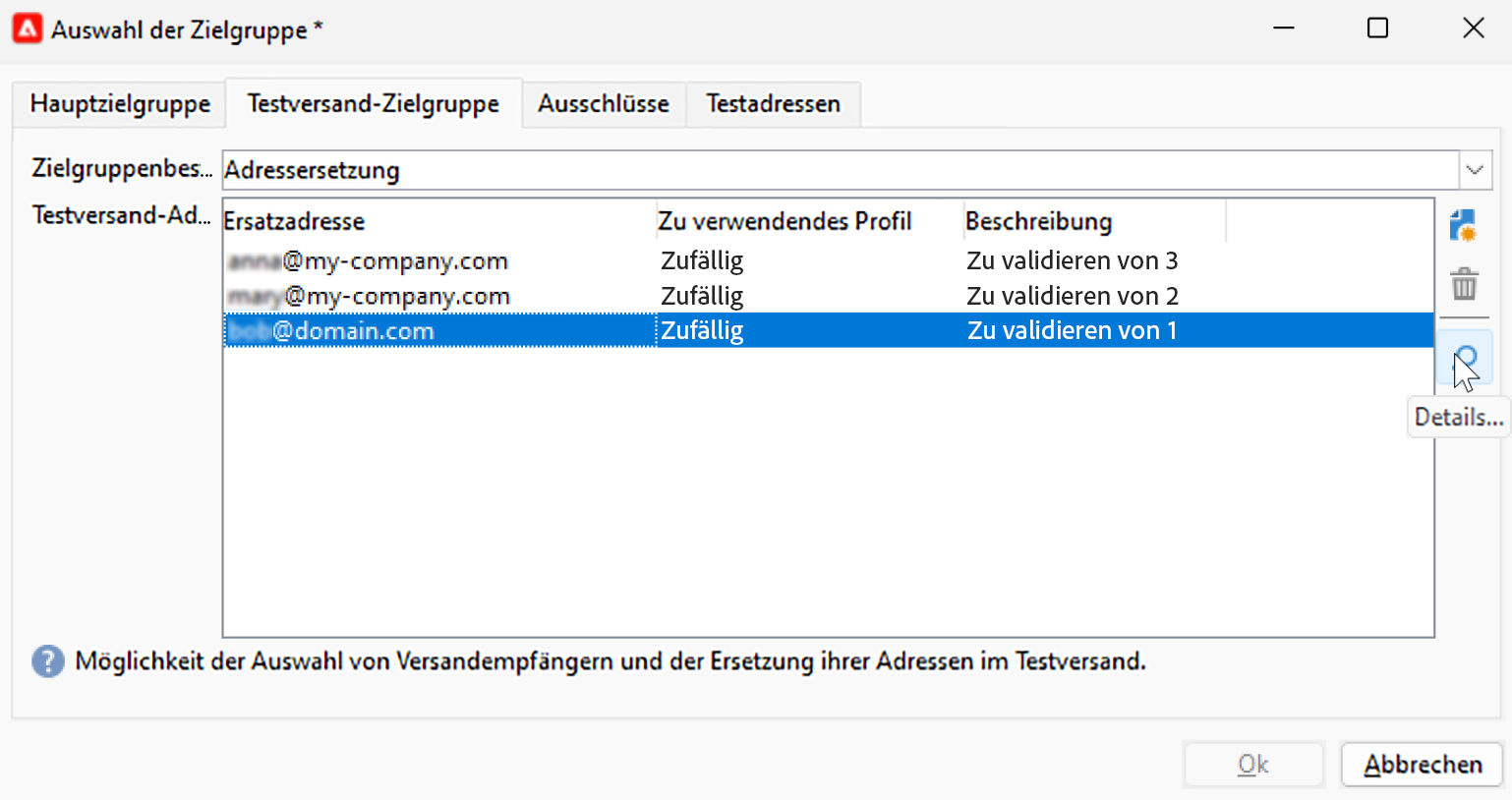Viewport: 1512px width, 800px height.
Task: Click the Ok button
Action: pyautogui.click(x=1253, y=765)
